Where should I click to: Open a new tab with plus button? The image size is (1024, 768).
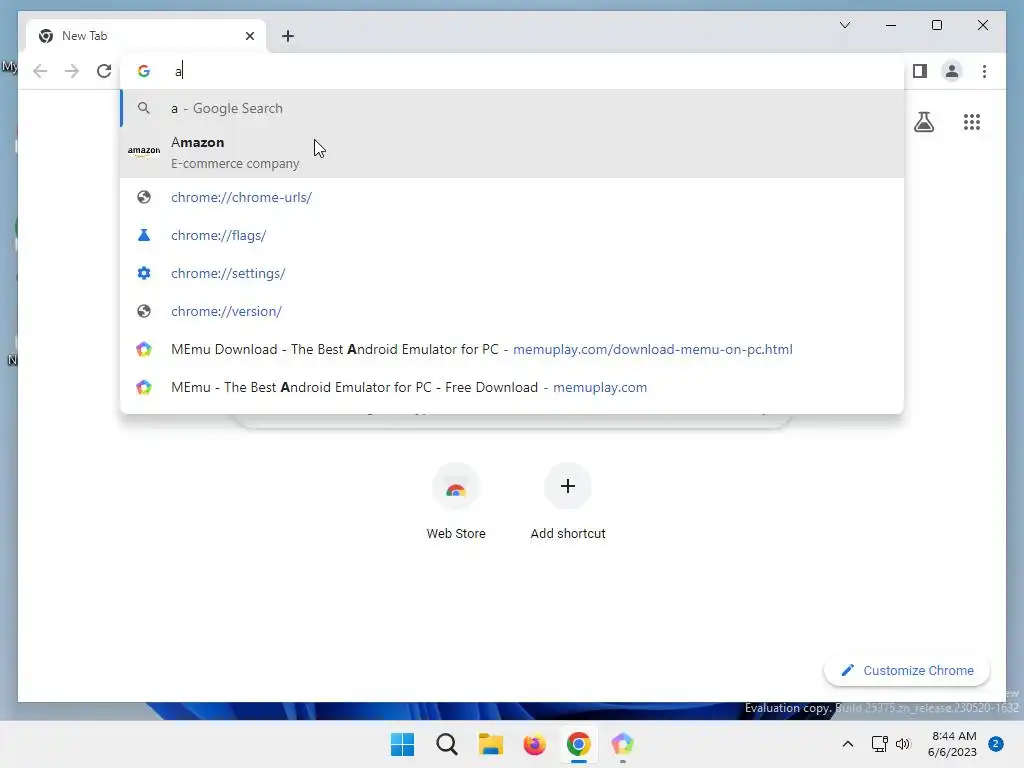(288, 36)
